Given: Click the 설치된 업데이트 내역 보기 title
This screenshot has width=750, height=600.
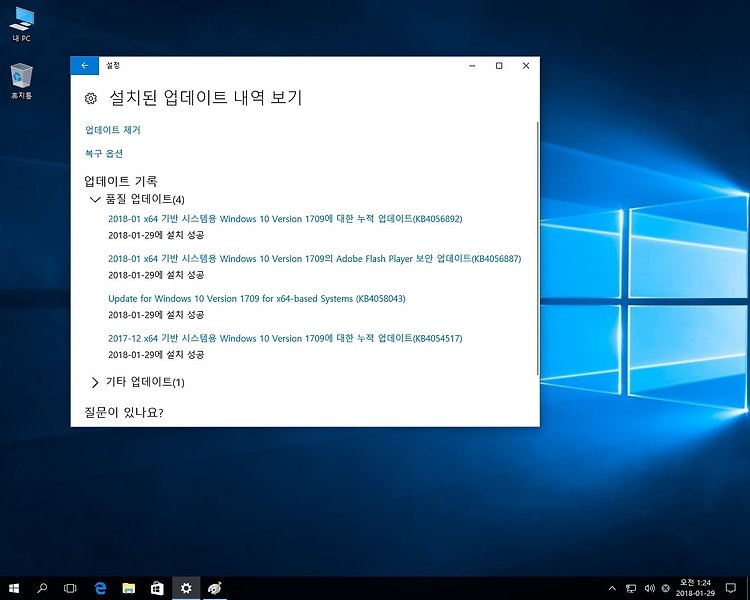Looking at the screenshot, I should (206, 98).
